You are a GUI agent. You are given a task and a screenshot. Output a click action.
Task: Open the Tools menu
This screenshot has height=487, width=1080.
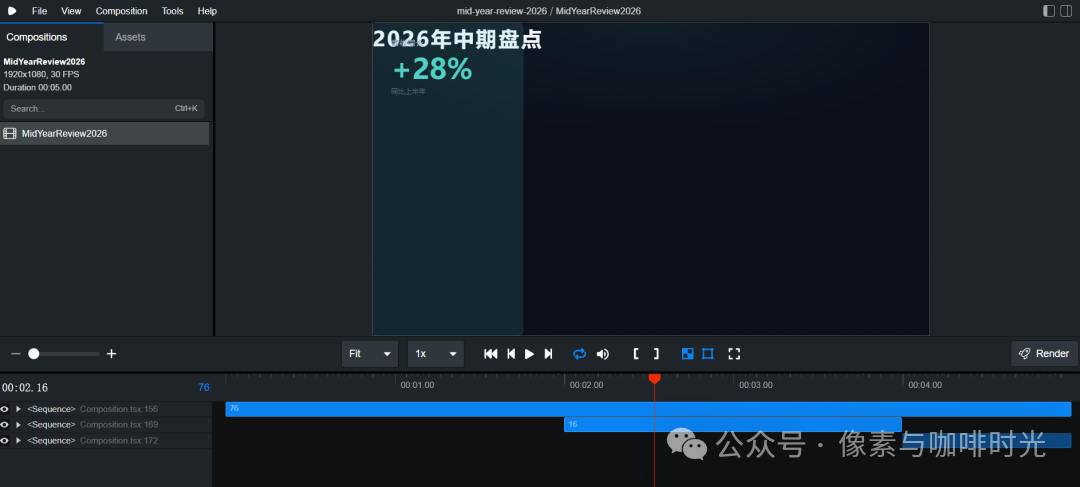click(173, 11)
